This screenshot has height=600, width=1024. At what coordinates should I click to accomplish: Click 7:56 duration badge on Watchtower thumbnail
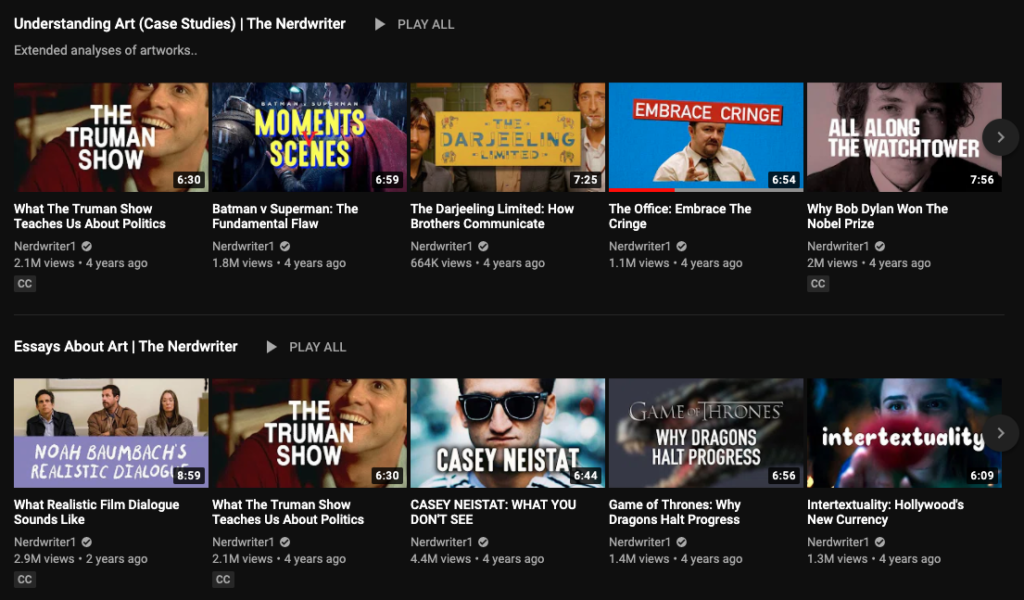click(982, 180)
